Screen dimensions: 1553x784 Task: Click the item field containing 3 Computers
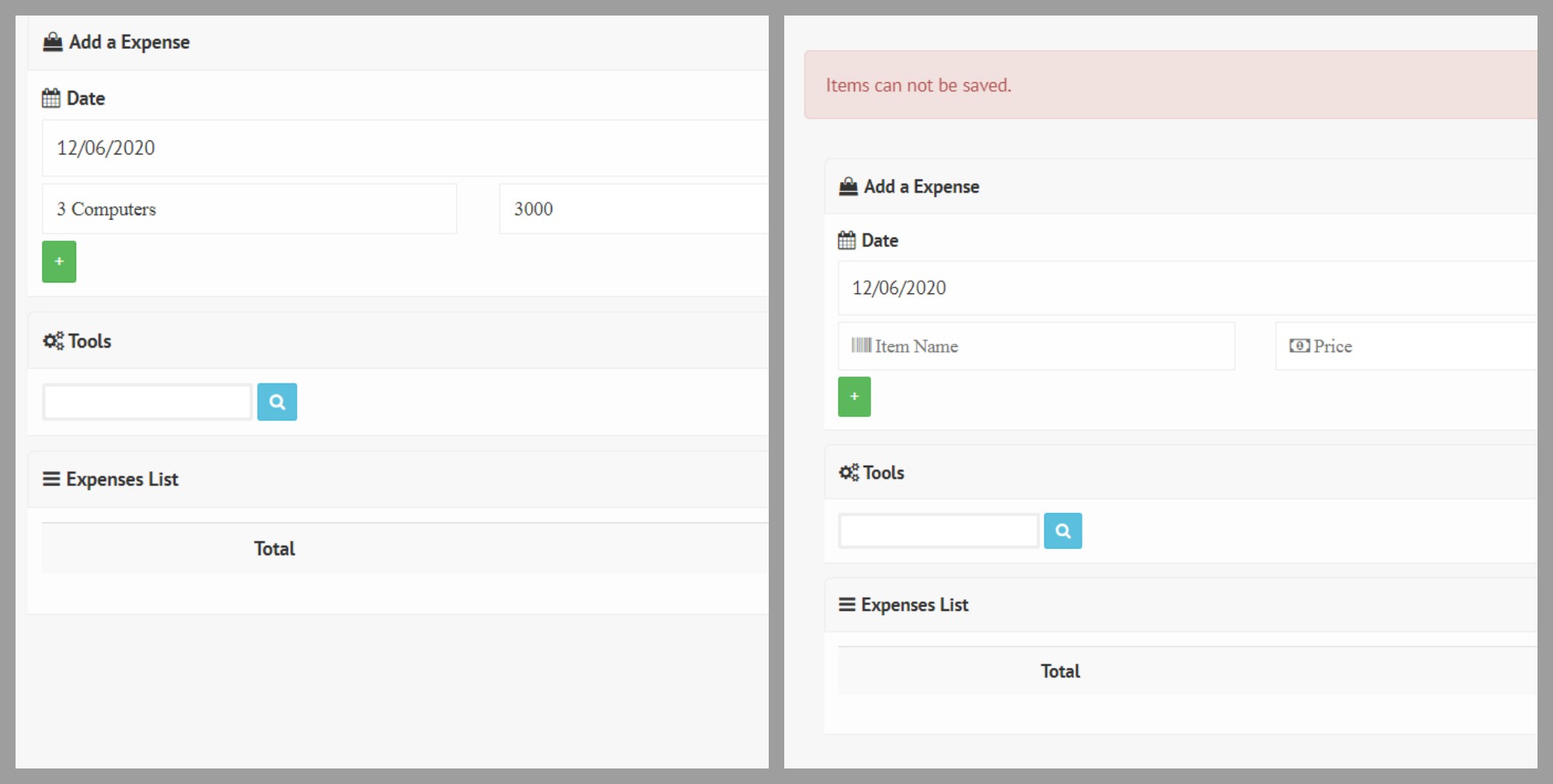[x=249, y=209]
